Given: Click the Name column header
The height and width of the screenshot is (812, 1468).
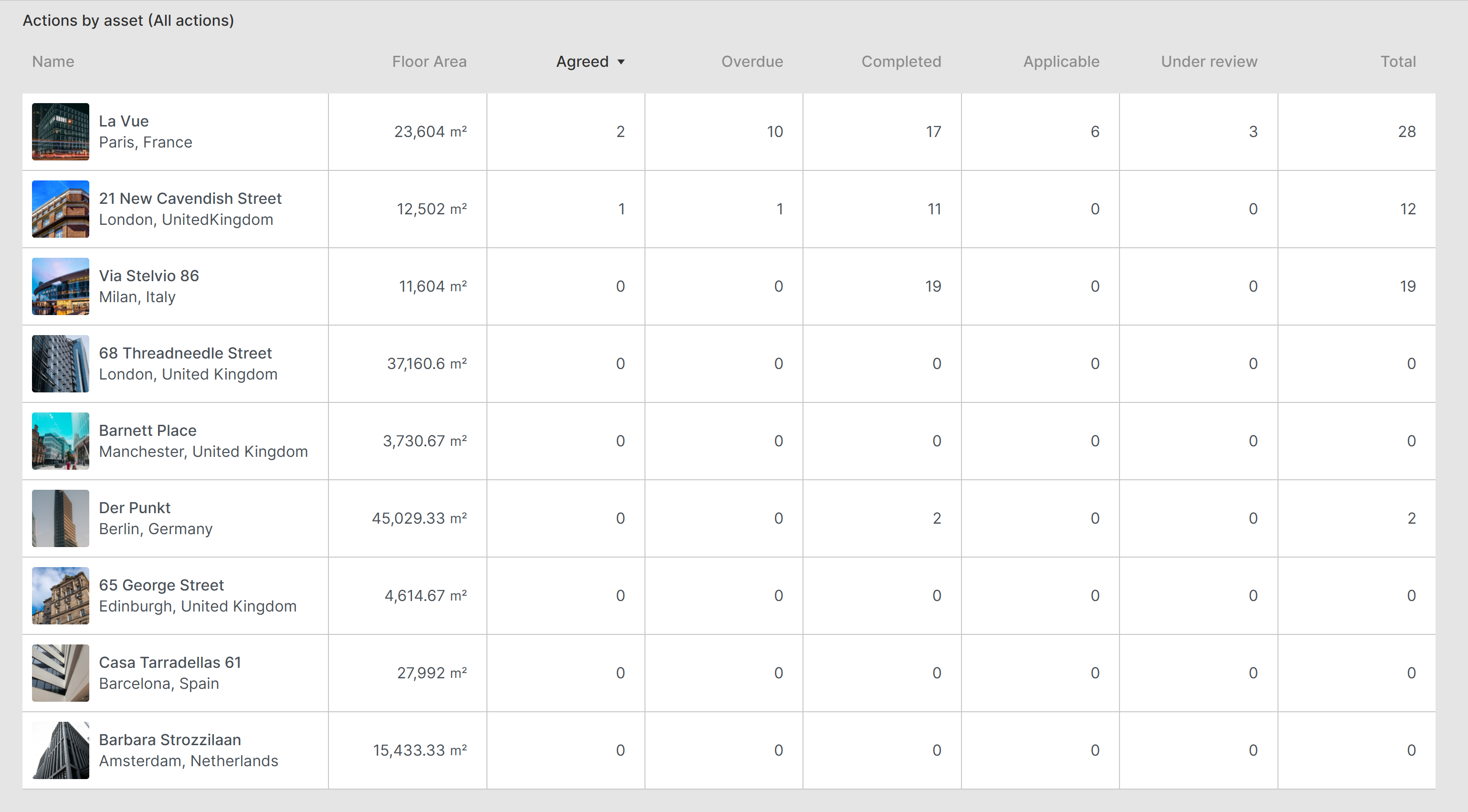Looking at the screenshot, I should [53, 62].
